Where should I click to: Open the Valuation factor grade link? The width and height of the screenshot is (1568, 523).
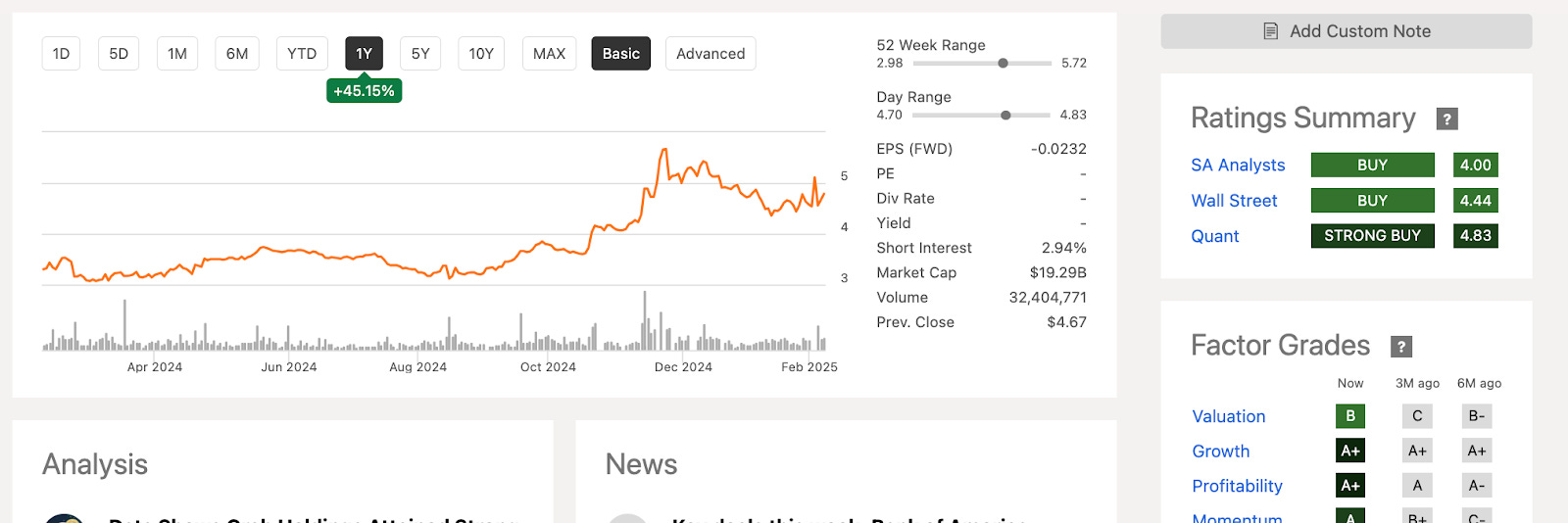(x=1229, y=416)
